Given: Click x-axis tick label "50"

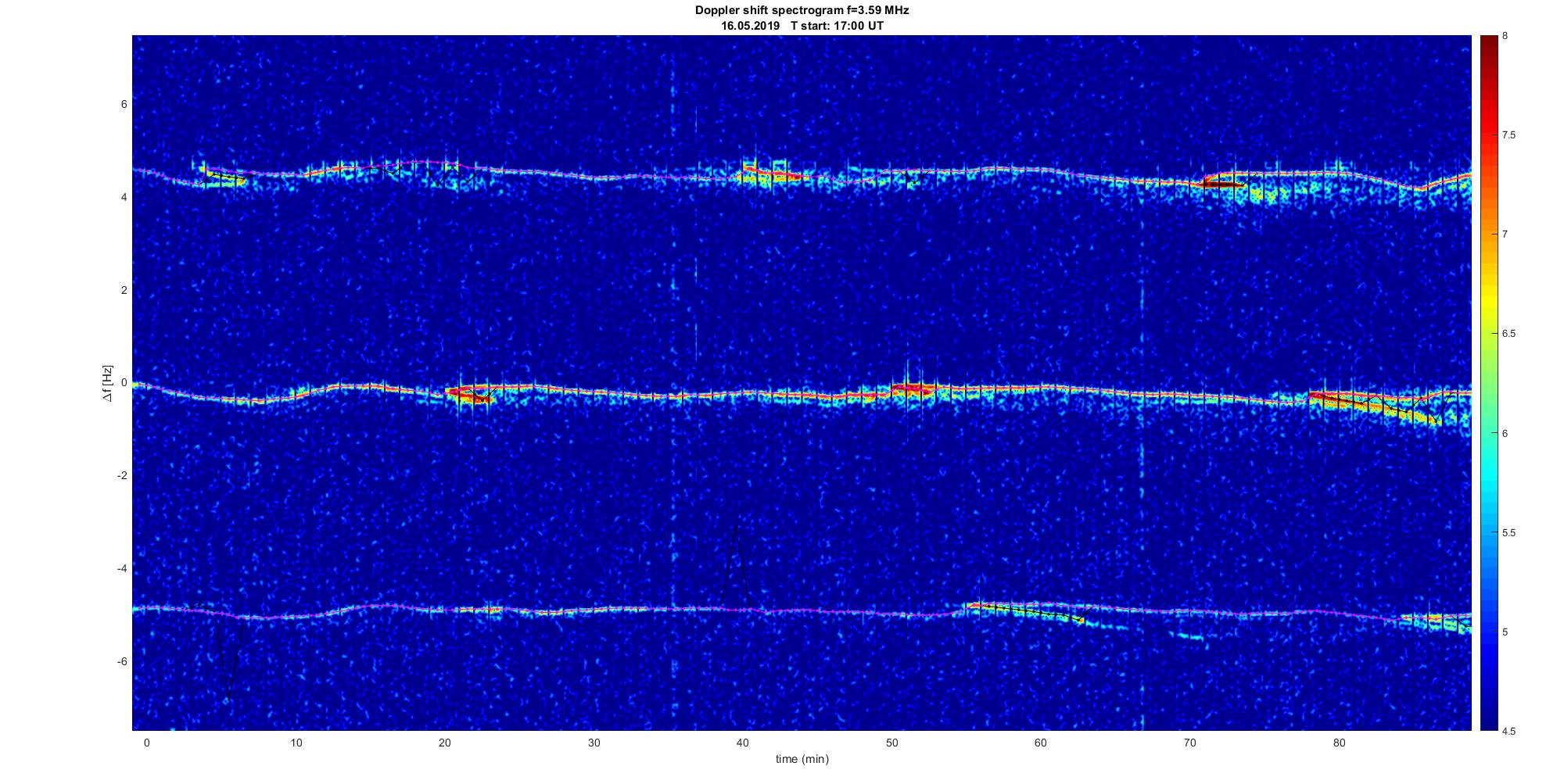Looking at the screenshot, I should (892, 743).
